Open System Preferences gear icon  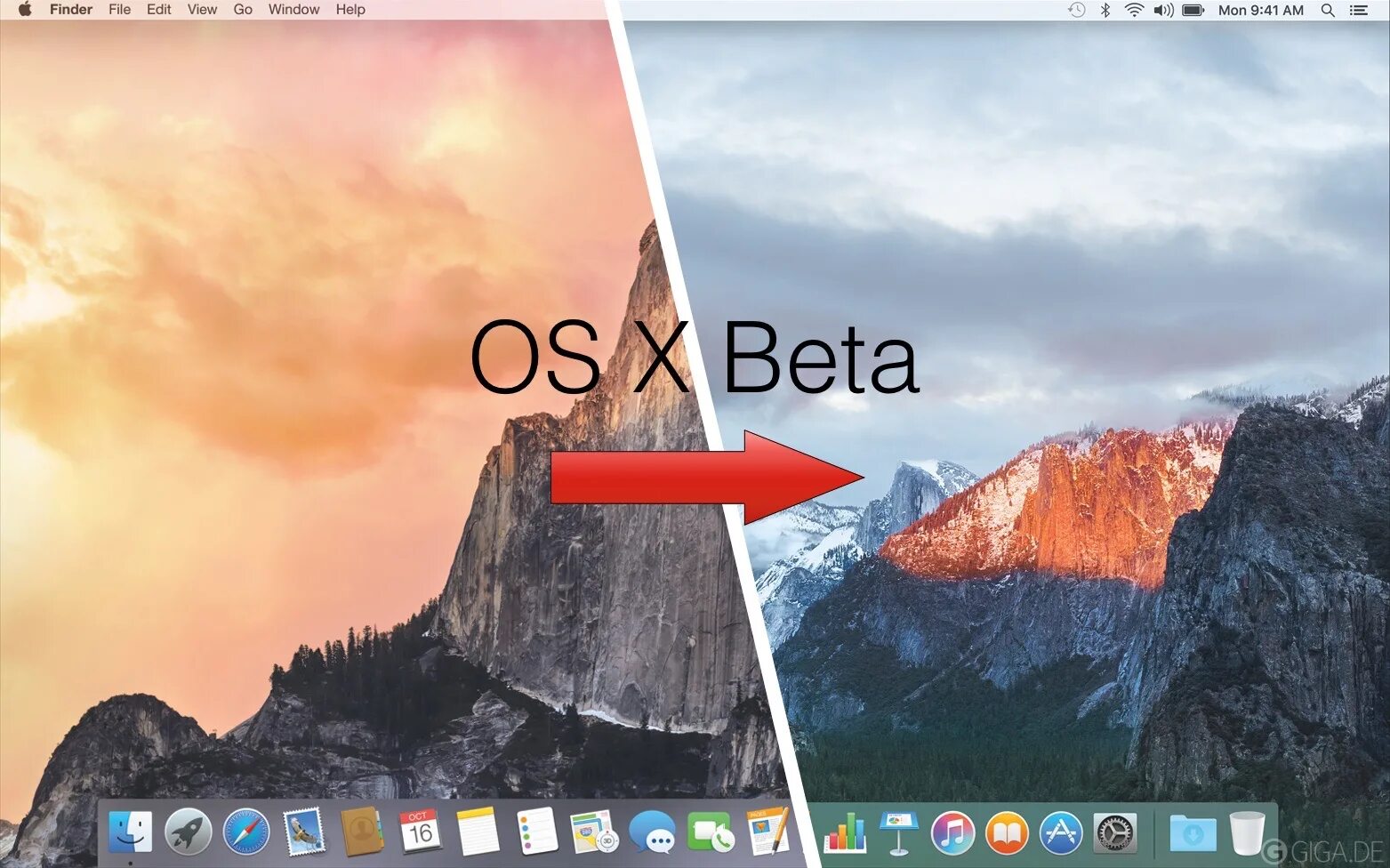tap(1115, 833)
